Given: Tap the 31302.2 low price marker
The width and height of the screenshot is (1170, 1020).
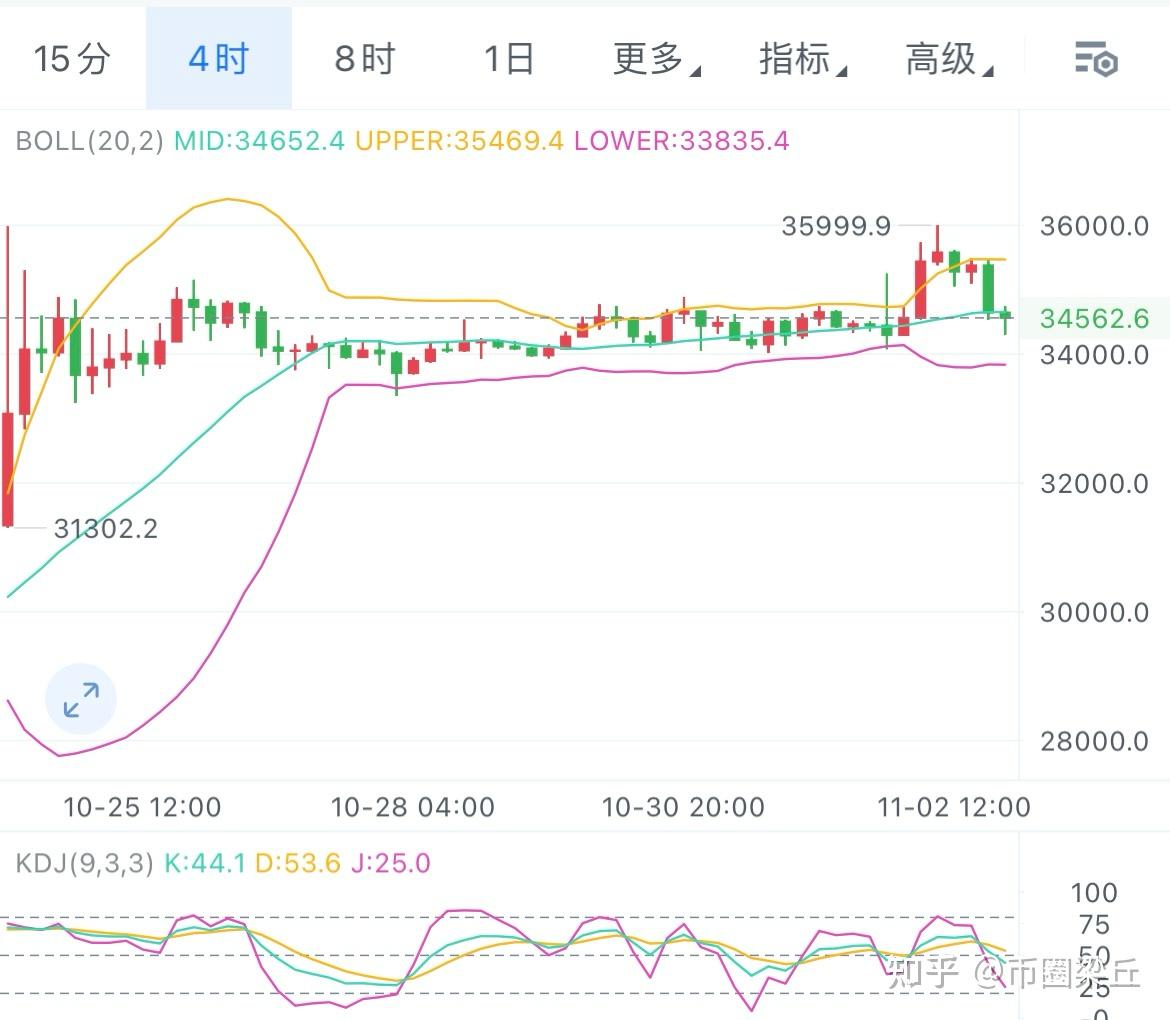Looking at the screenshot, I should tap(106, 528).
